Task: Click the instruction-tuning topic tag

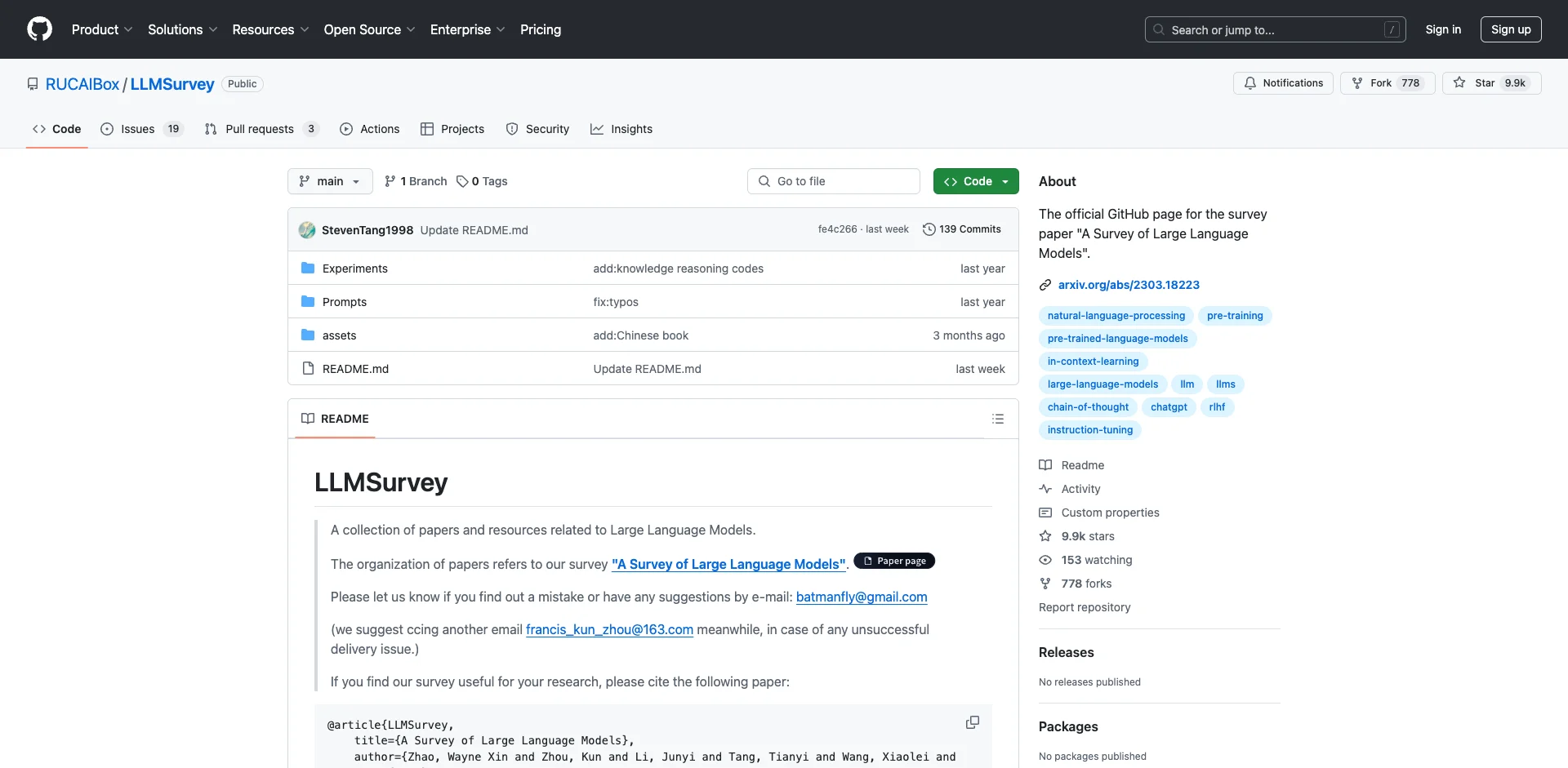Action: click(1090, 430)
